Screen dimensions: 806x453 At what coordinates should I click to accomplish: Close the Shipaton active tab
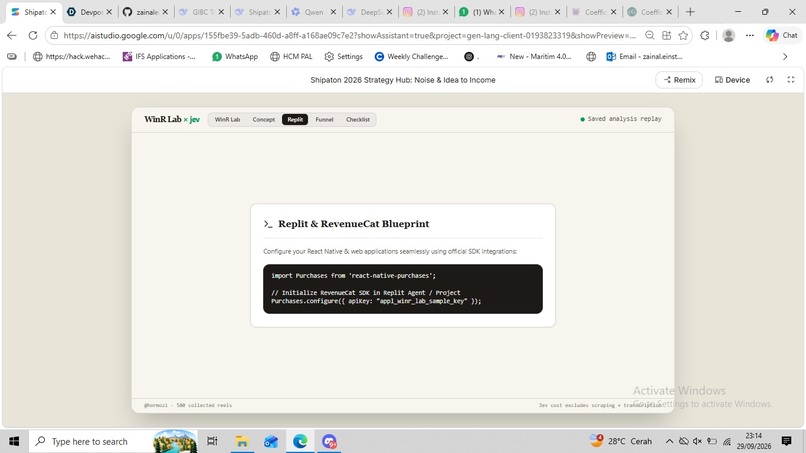53,12
